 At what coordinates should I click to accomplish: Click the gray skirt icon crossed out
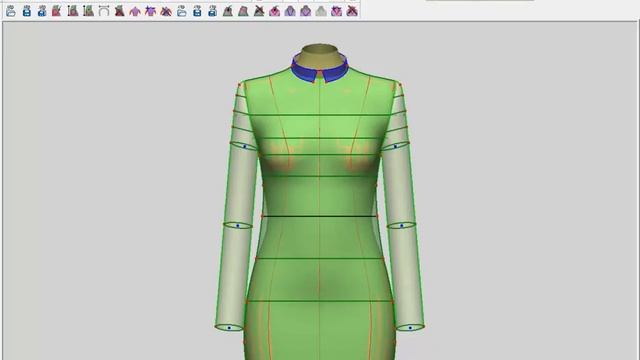(x=259, y=11)
